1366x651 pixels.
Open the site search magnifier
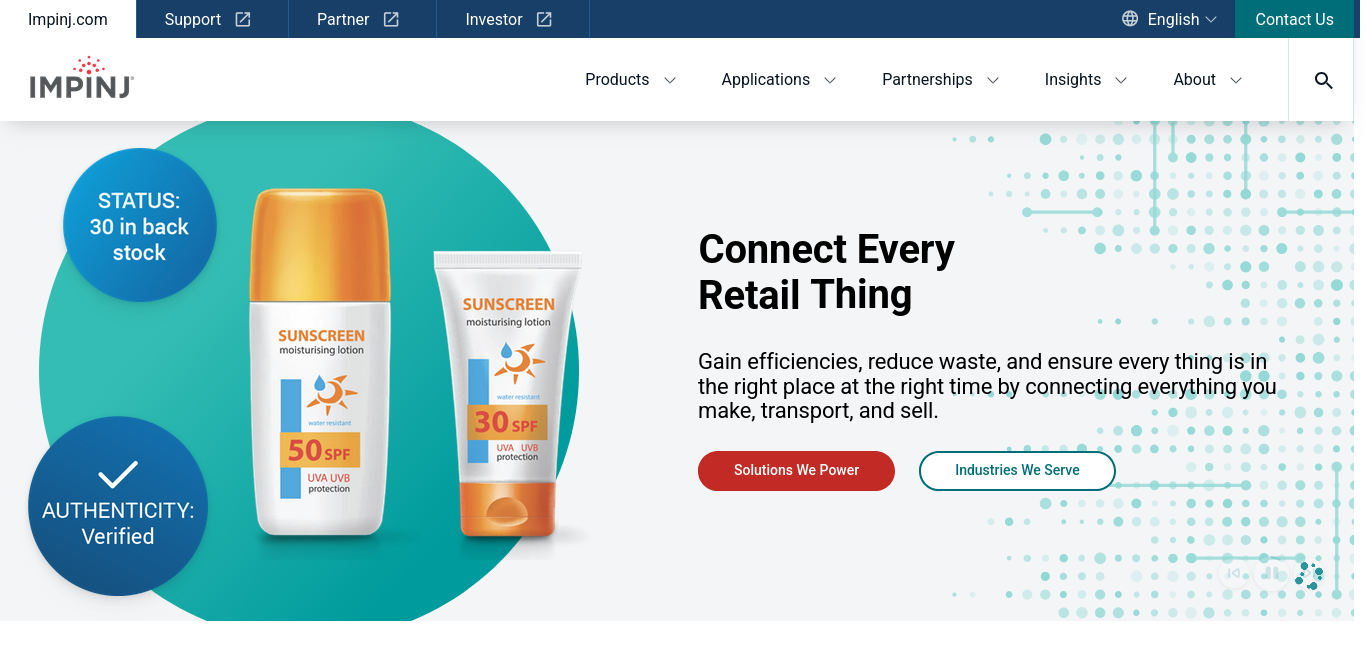[1323, 80]
